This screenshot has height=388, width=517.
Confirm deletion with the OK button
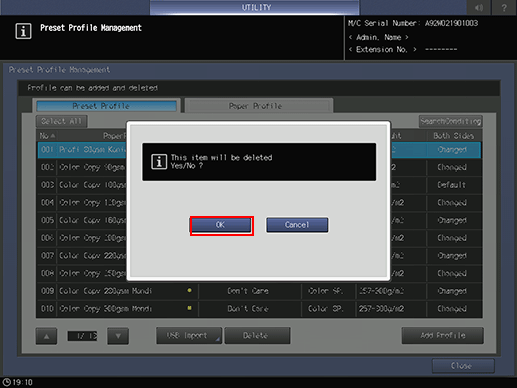pos(221,225)
